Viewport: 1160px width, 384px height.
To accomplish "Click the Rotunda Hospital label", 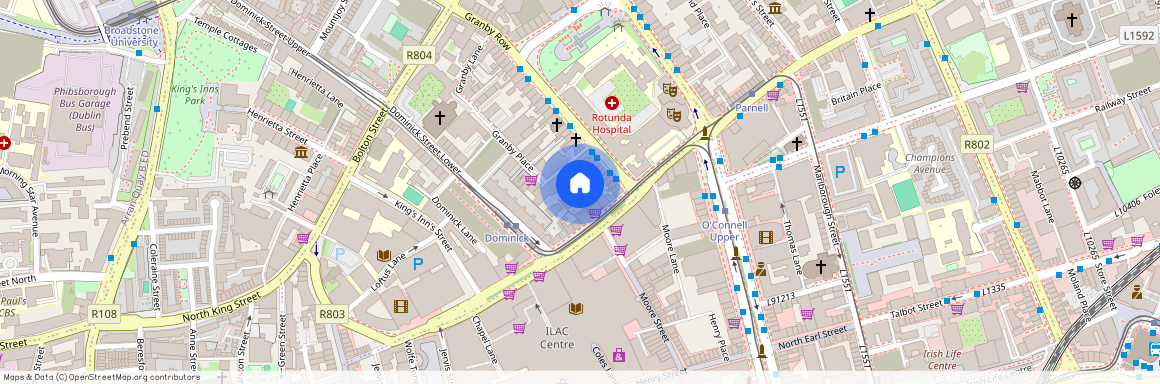I will 611,124.
